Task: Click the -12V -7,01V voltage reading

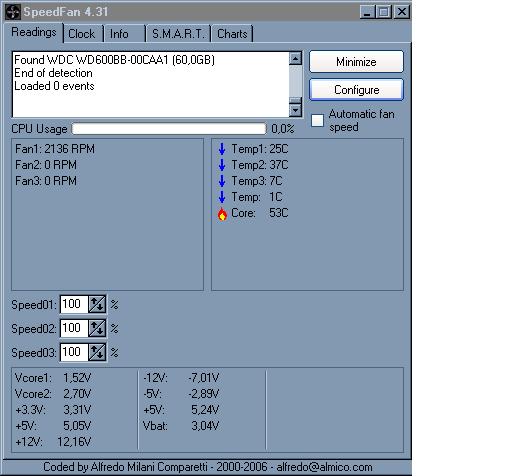Action: pyautogui.click(x=181, y=378)
